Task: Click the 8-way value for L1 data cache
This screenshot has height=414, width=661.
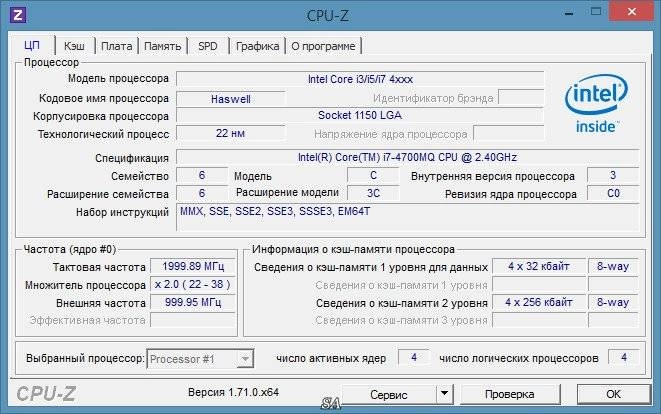Action: pyautogui.click(x=613, y=266)
